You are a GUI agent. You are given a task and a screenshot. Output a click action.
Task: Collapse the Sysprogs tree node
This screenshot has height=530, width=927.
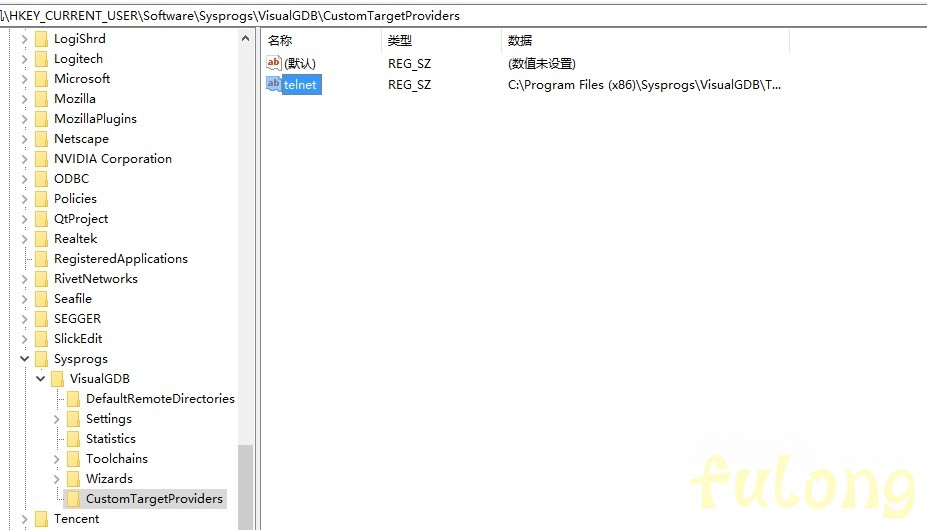[x=24, y=358]
